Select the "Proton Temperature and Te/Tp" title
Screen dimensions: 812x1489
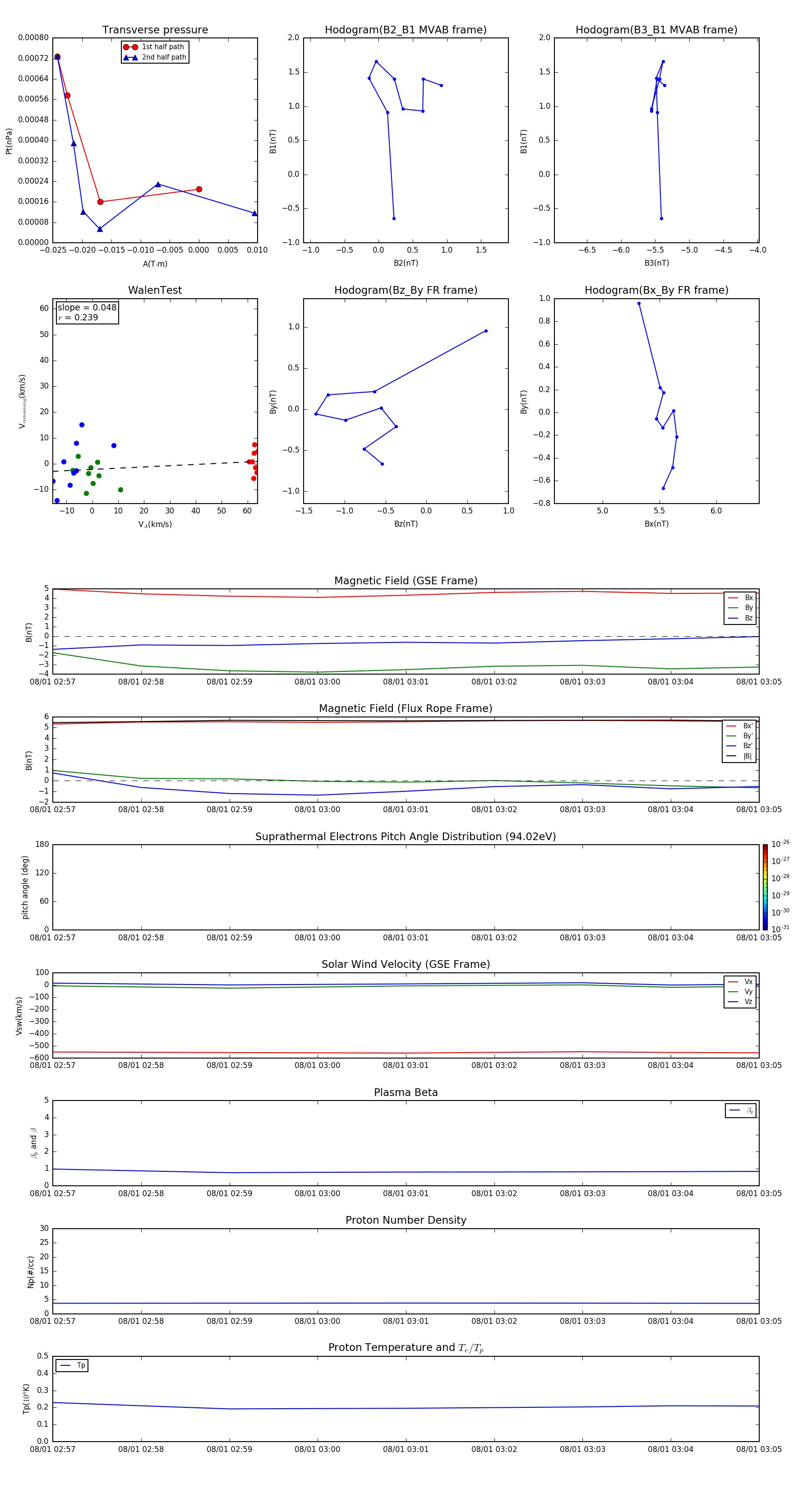click(x=406, y=1348)
